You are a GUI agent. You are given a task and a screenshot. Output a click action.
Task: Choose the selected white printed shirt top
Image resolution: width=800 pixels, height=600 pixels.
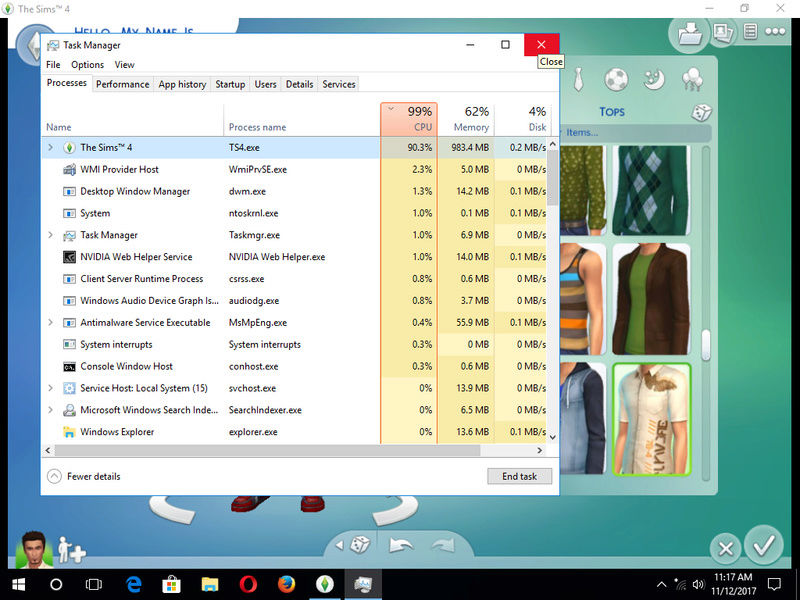[x=652, y=419]
